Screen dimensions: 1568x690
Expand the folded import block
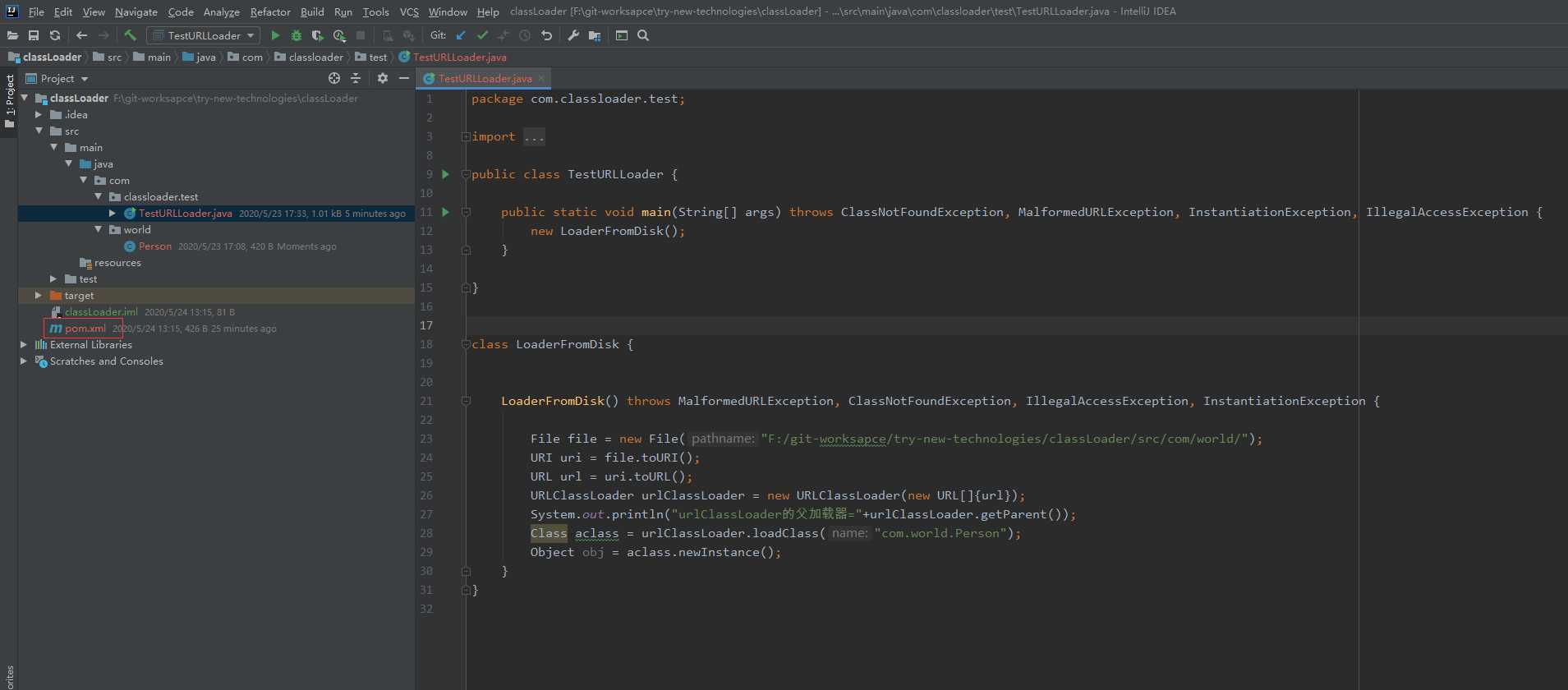click(x=466, y=136)
